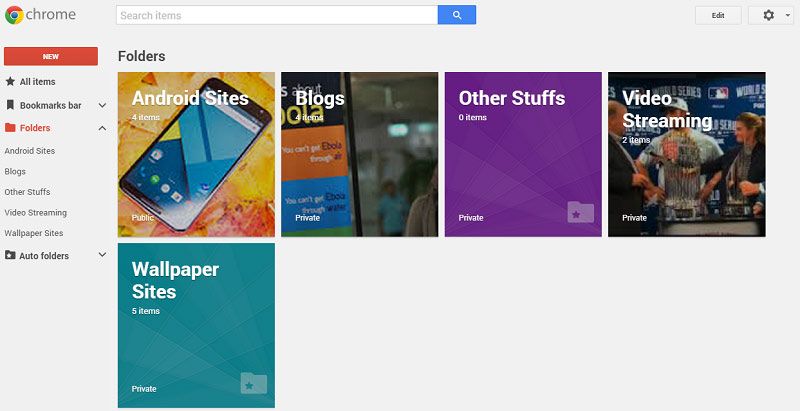Select Video Streaming in sidebar
This screenshot has height=411, width=800.
coord(36,213)
